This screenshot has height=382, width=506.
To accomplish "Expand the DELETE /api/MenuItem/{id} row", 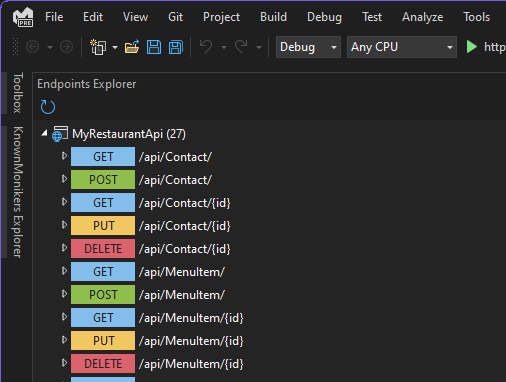I will (x=64, y=363).
